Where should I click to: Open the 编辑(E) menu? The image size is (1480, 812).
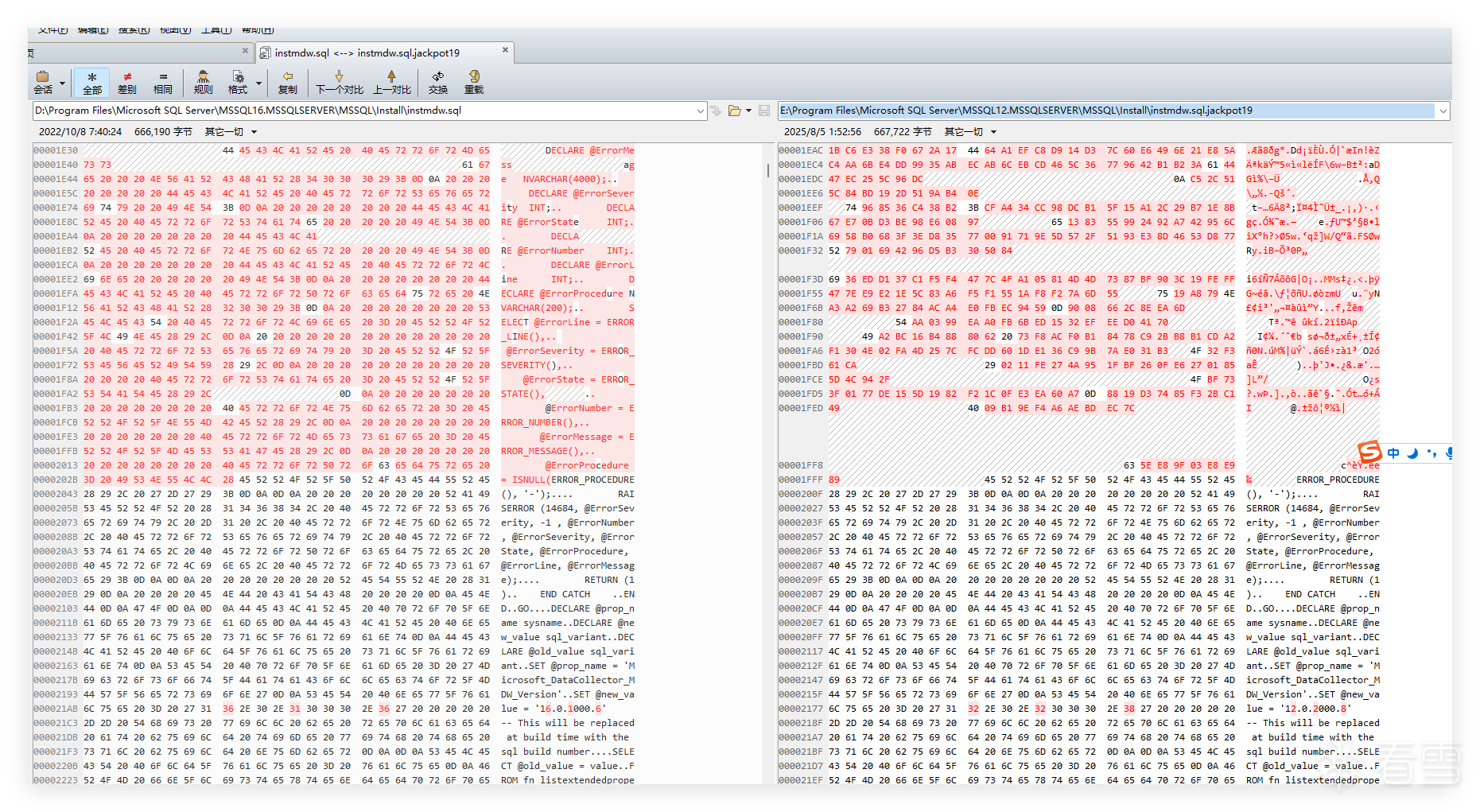click(93, 30)
